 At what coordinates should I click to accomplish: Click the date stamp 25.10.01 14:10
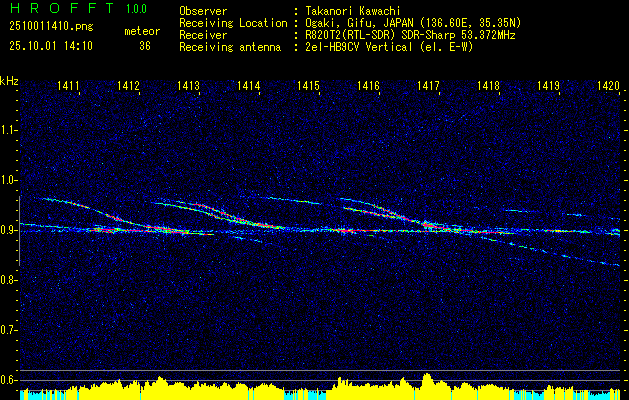pyautogui.click(x=51, y=46)
